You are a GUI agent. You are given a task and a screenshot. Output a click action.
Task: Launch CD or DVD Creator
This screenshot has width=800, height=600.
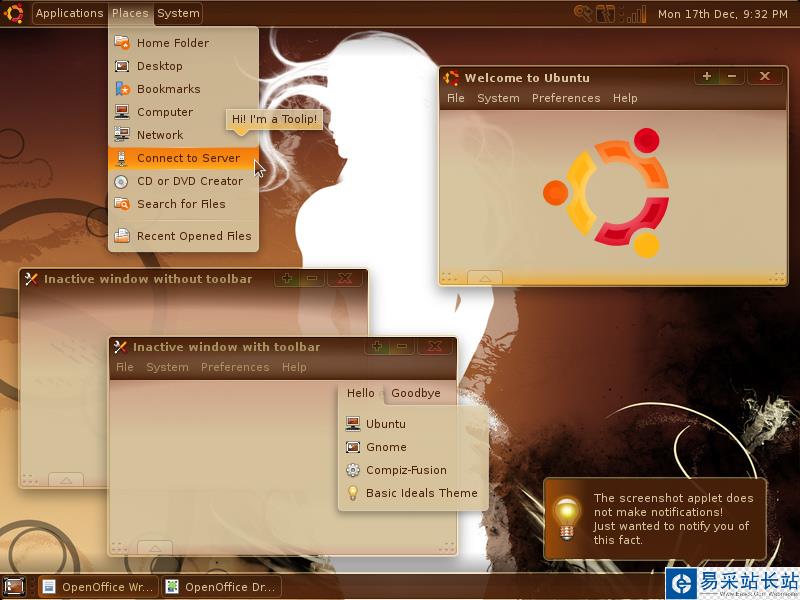(183, 181)
